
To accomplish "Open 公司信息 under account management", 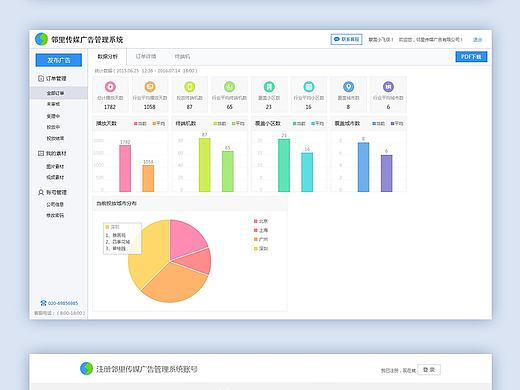I will pos(55,204).
